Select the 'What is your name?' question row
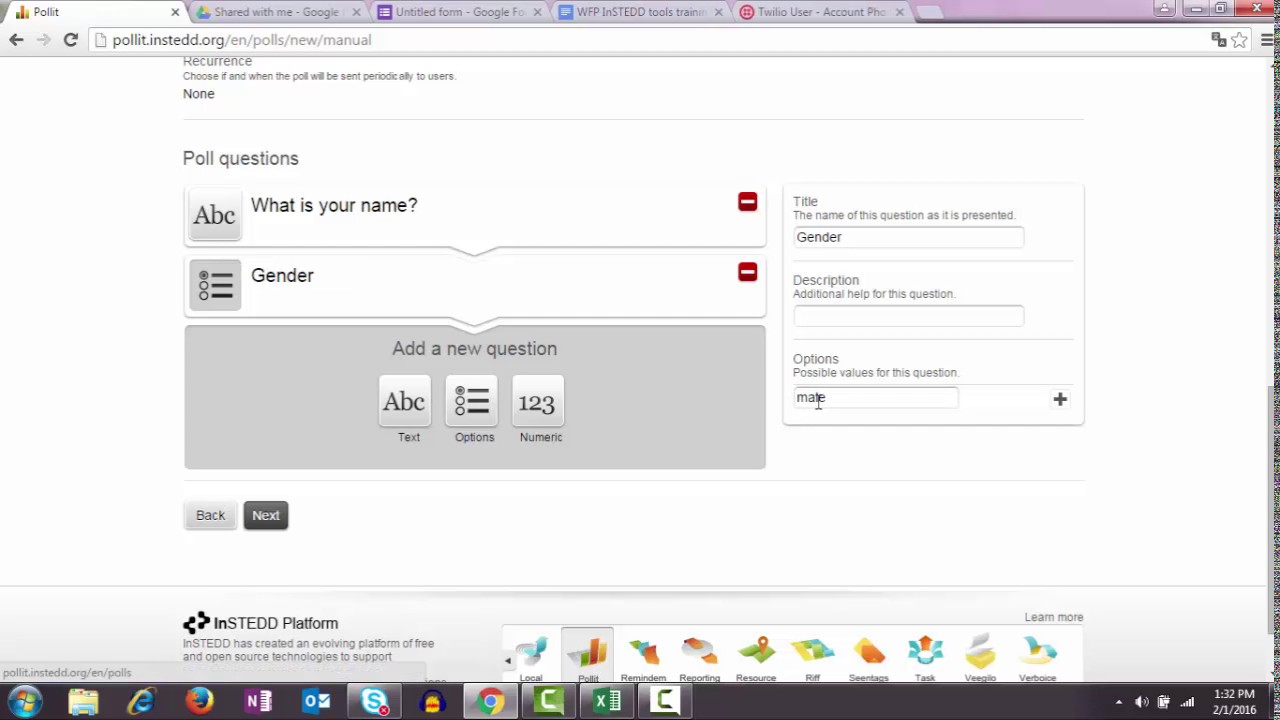The height and width of the screenshot is (720, 1280). 475,215
